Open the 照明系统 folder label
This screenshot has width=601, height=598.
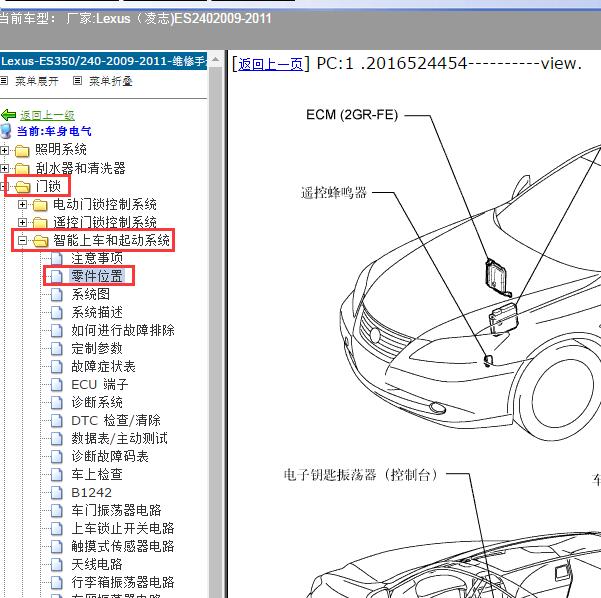[61, 149]
